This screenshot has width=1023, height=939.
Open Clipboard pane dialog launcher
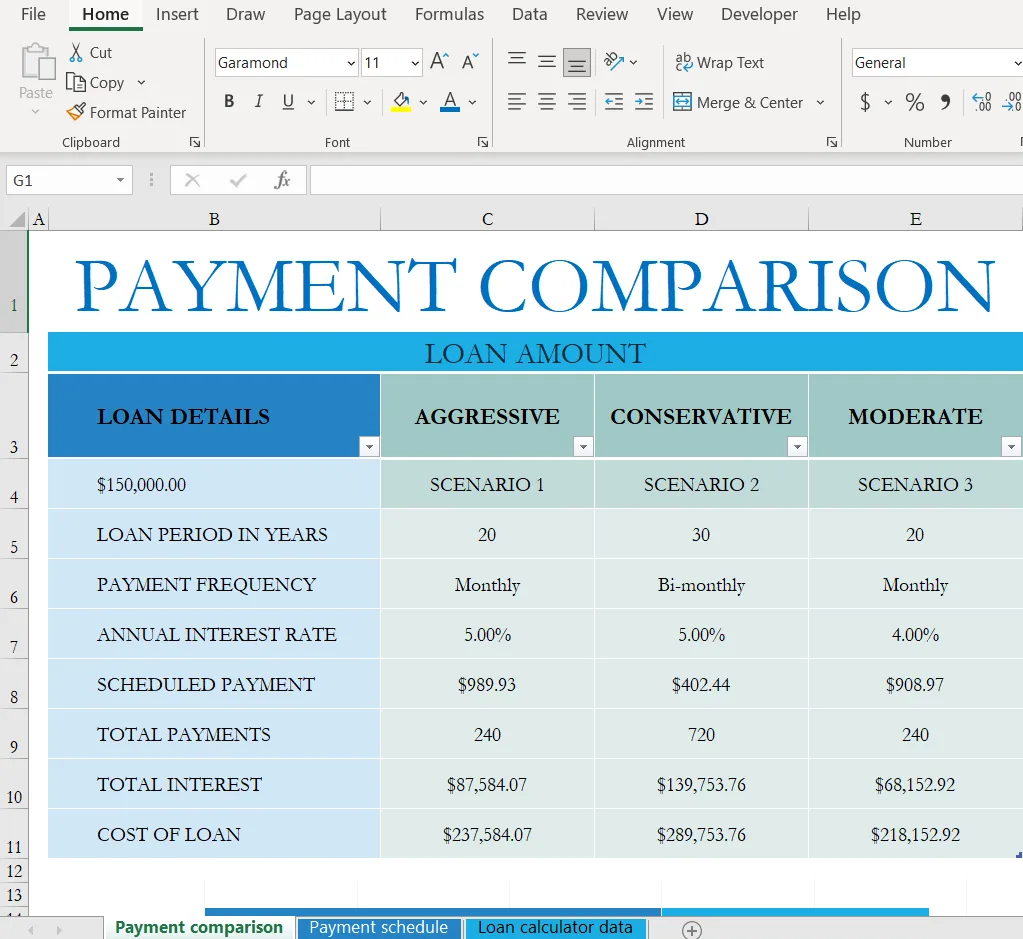[x=195, y=142]
